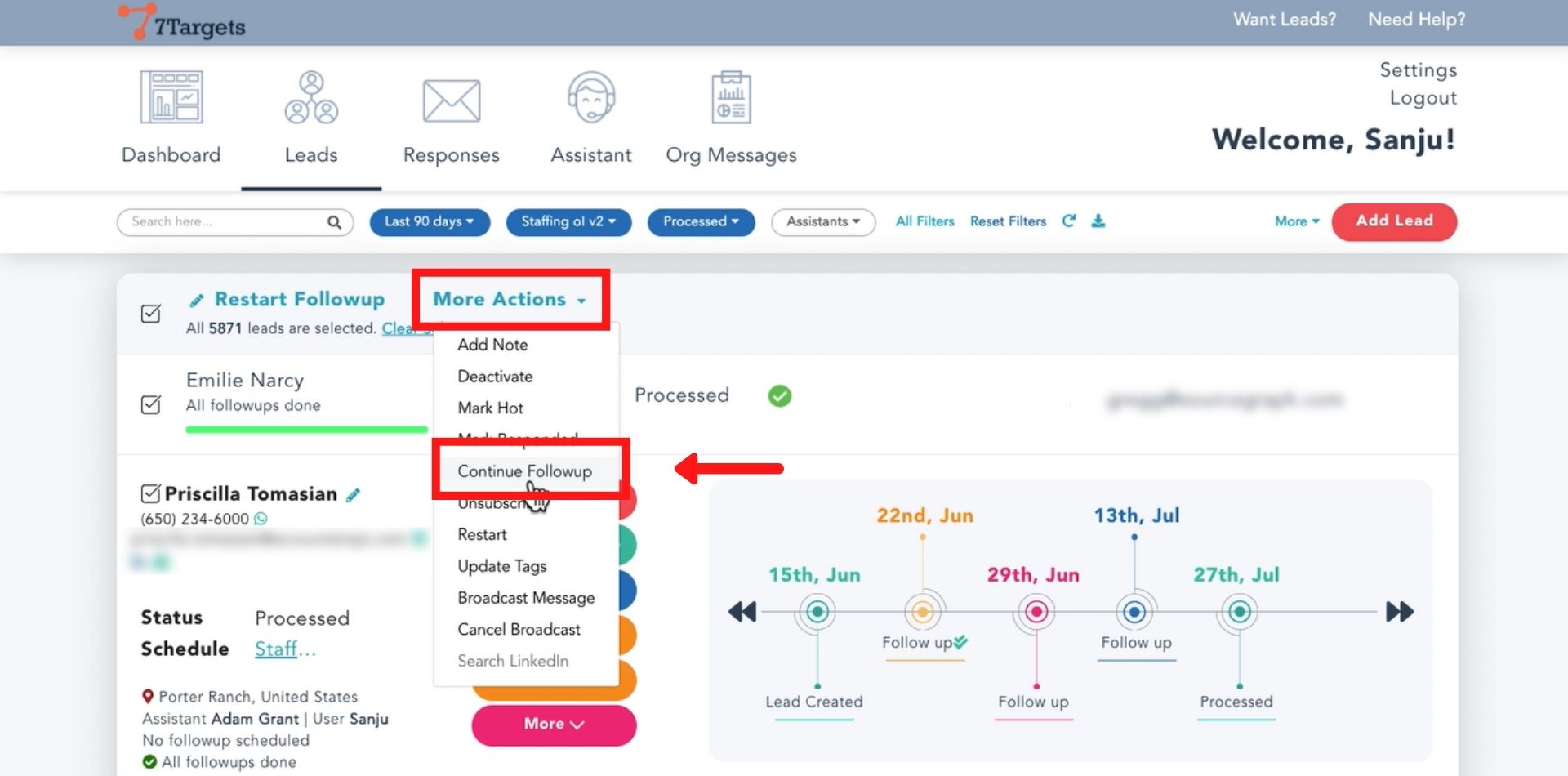Expand the Assistants filter dropdown
This screenshot has height=776, width=1568.
822,222
